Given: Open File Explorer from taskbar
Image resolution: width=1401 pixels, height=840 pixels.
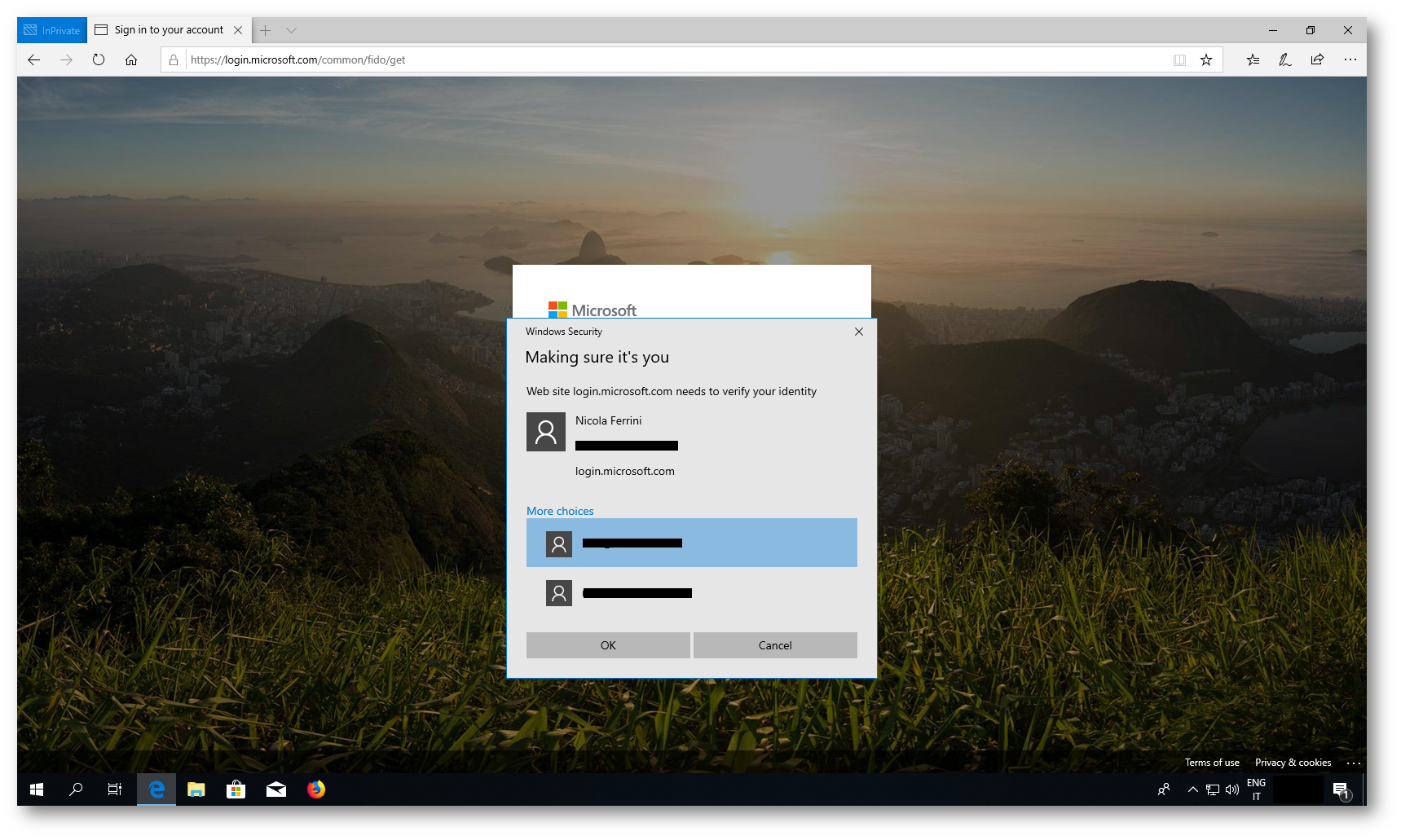Looking at the screenshot, I should point(196,789).
